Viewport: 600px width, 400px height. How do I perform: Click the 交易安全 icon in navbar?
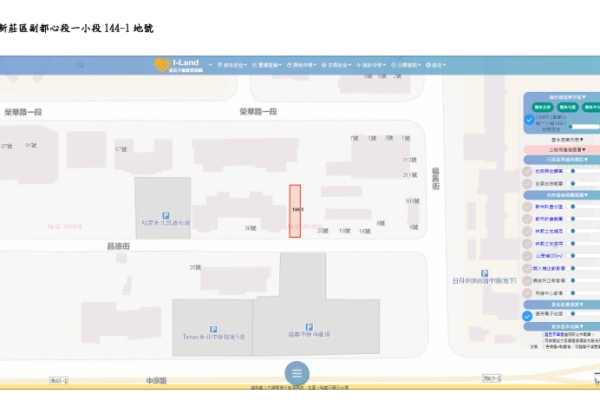click(324, 65)
